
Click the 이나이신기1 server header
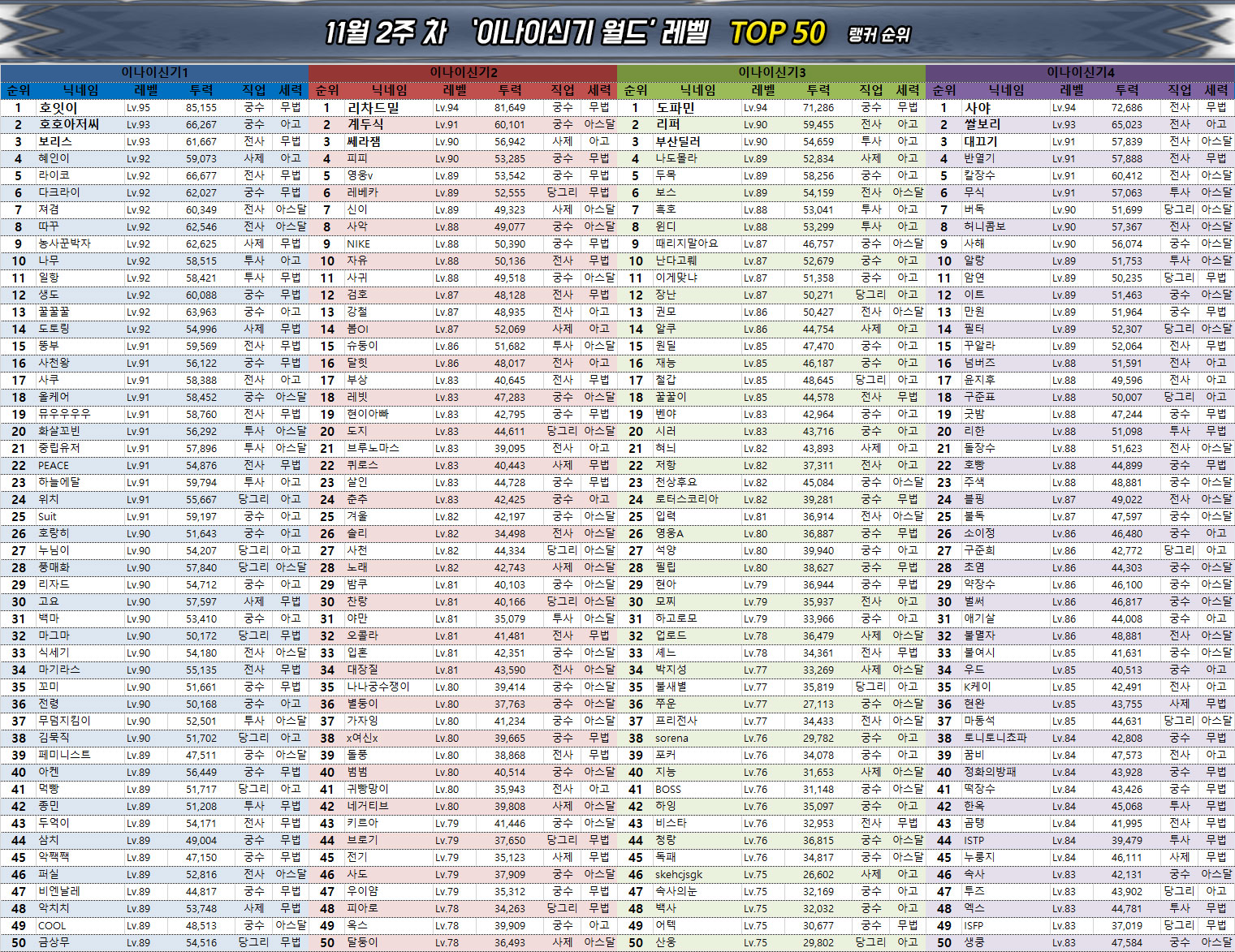(154, 72)
